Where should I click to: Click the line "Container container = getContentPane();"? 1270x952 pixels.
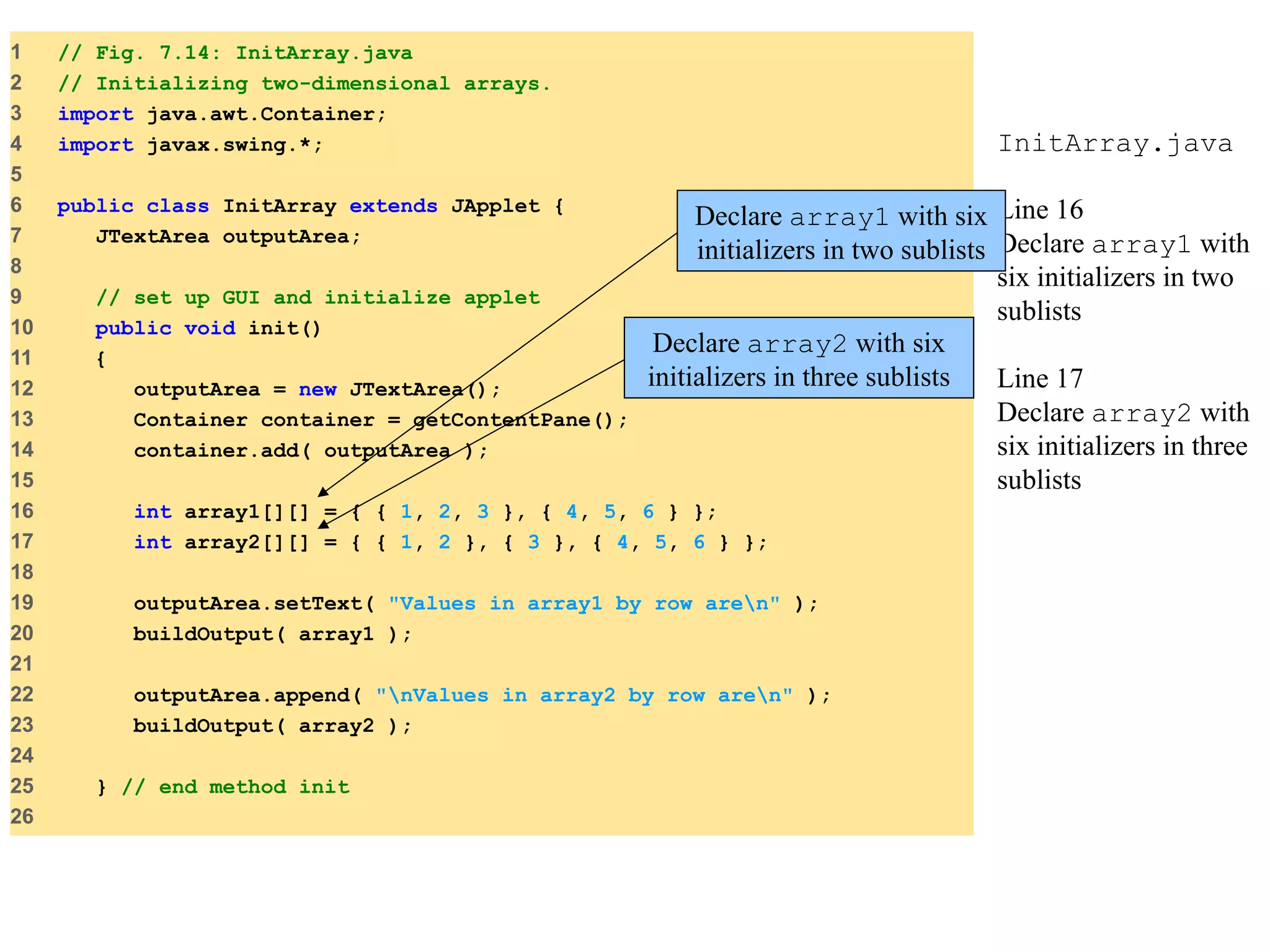click(x=381, y=420)
